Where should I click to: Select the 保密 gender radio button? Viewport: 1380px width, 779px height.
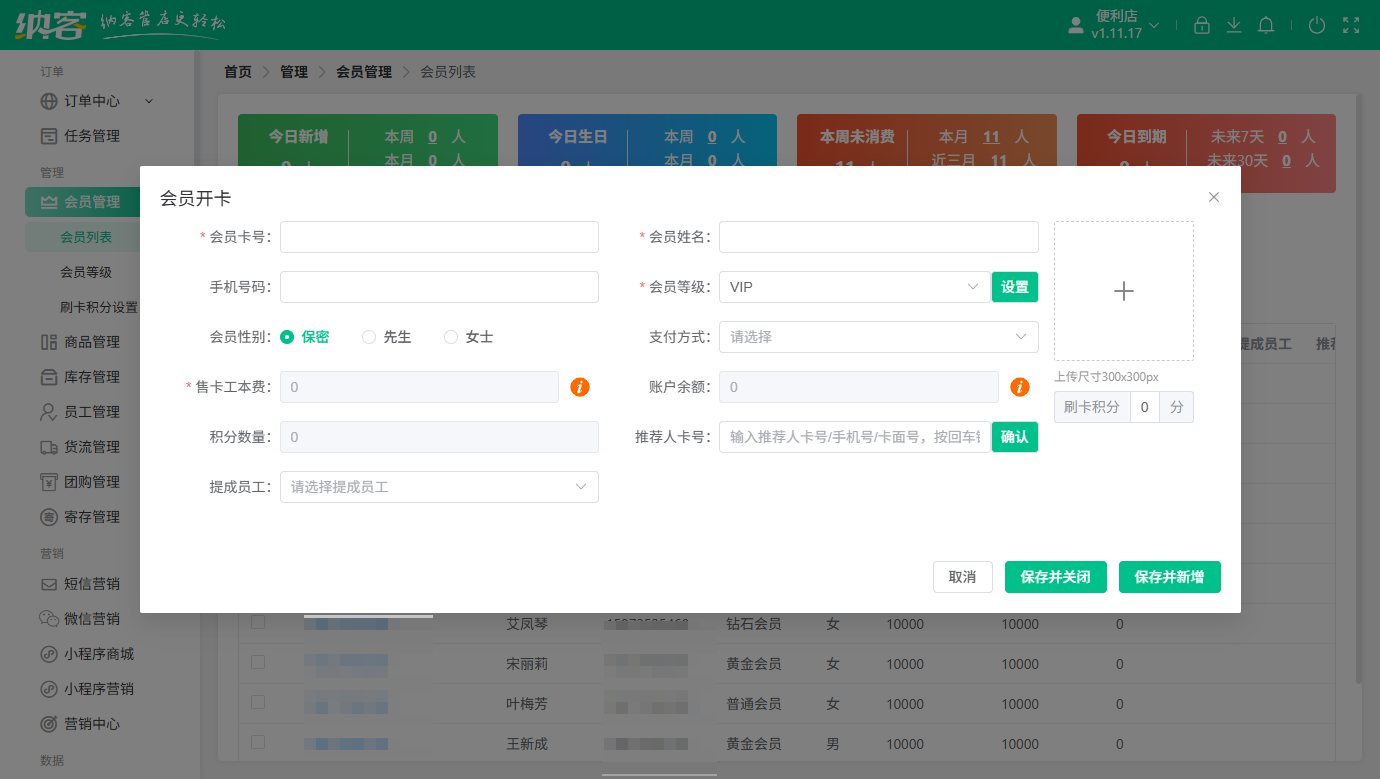coord(287,337)
